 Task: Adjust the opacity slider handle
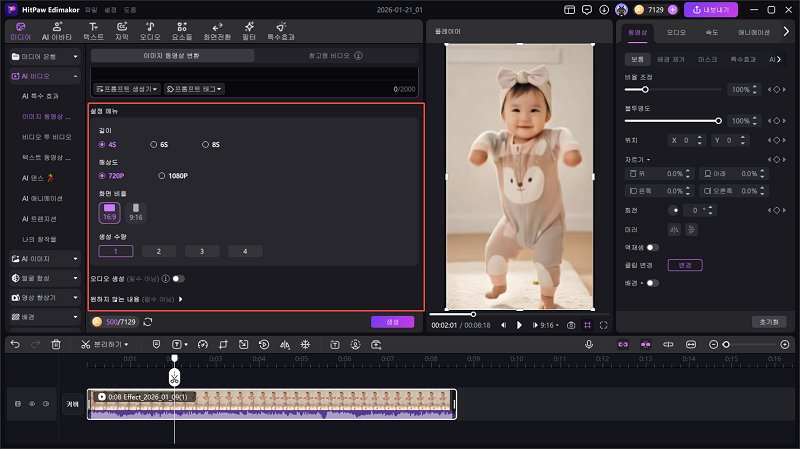pyautogui.click(x=718, y=121)
